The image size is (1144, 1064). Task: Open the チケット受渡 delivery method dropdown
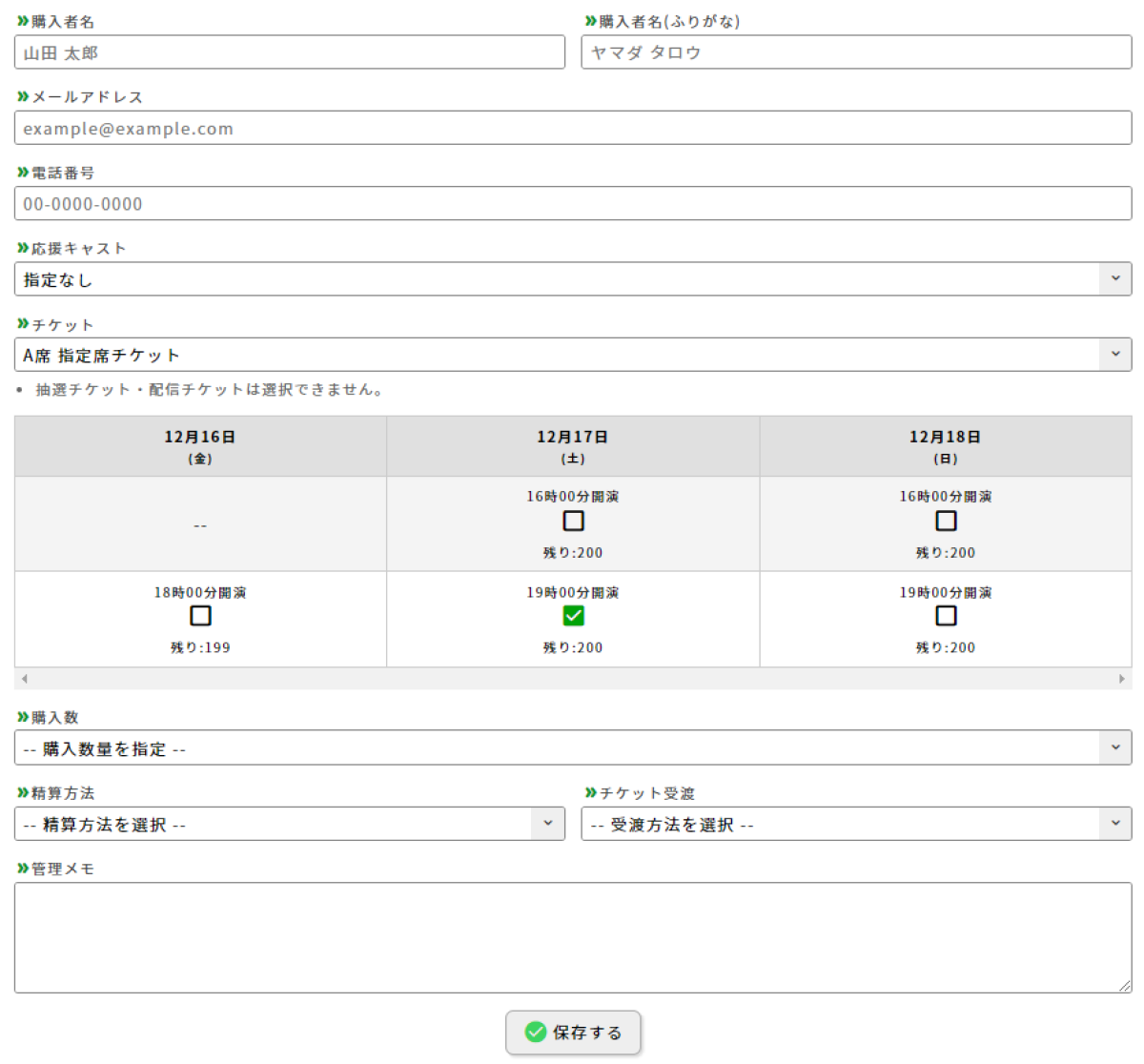855,824
